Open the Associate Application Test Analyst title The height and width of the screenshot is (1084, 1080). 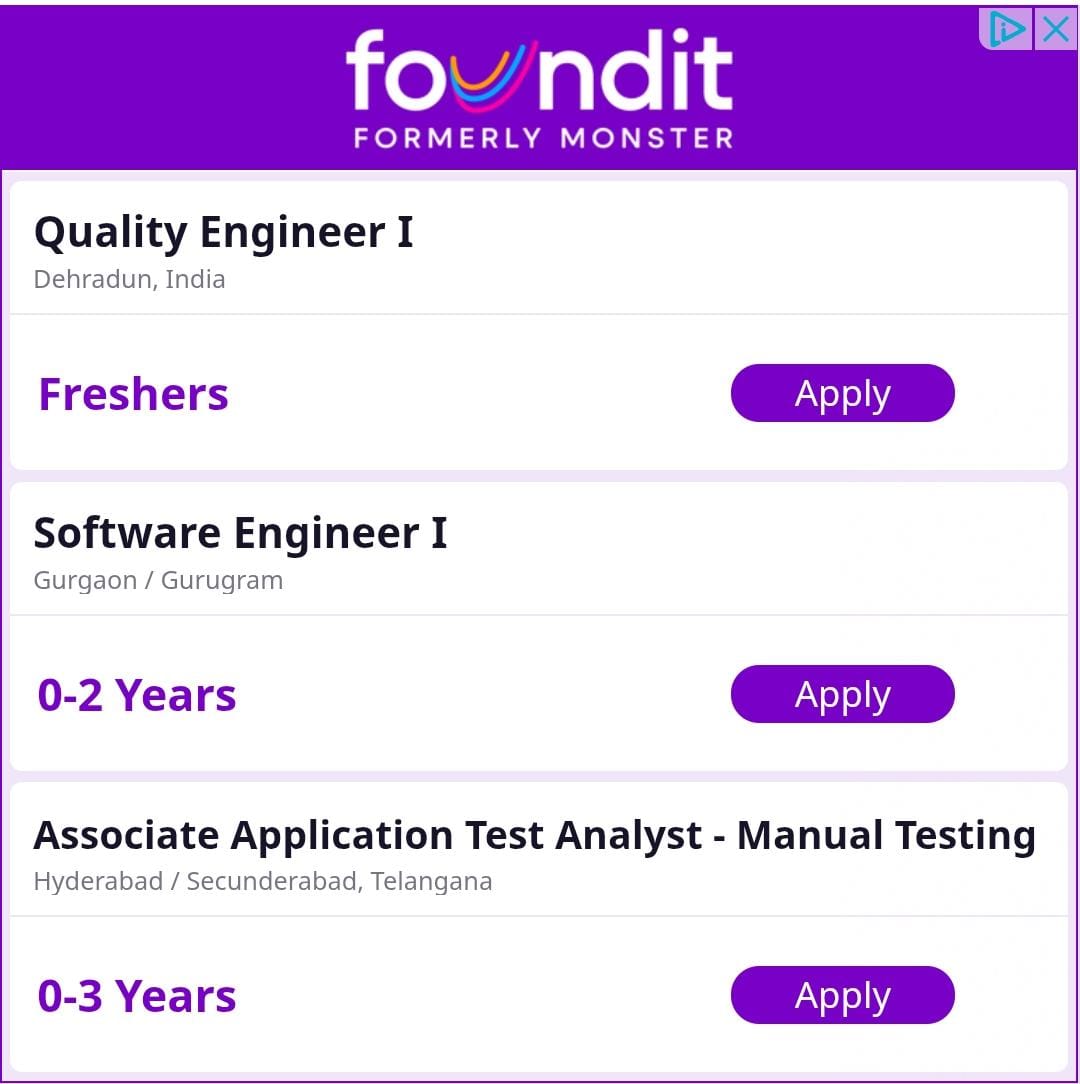click(x=534, y=835)
